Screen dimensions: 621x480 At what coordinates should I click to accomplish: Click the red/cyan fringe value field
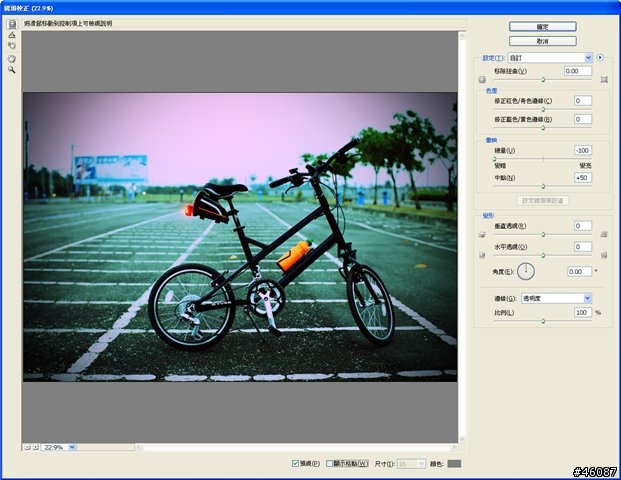click(583, 101)
